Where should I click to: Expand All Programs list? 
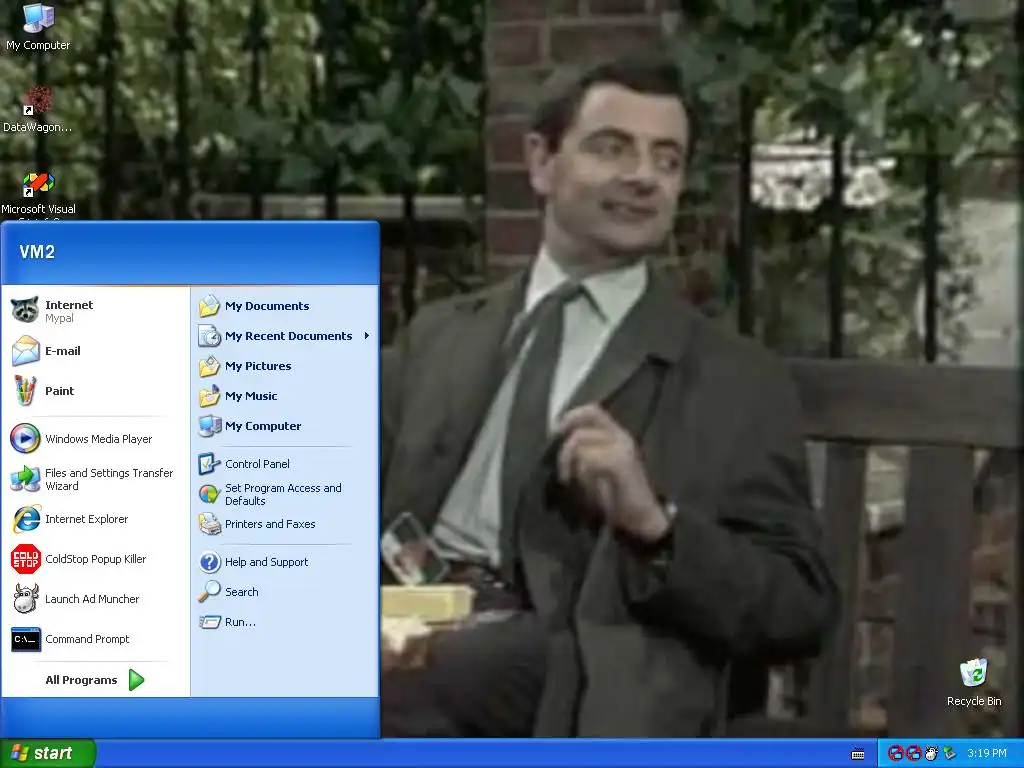click(x=95, y=680)
